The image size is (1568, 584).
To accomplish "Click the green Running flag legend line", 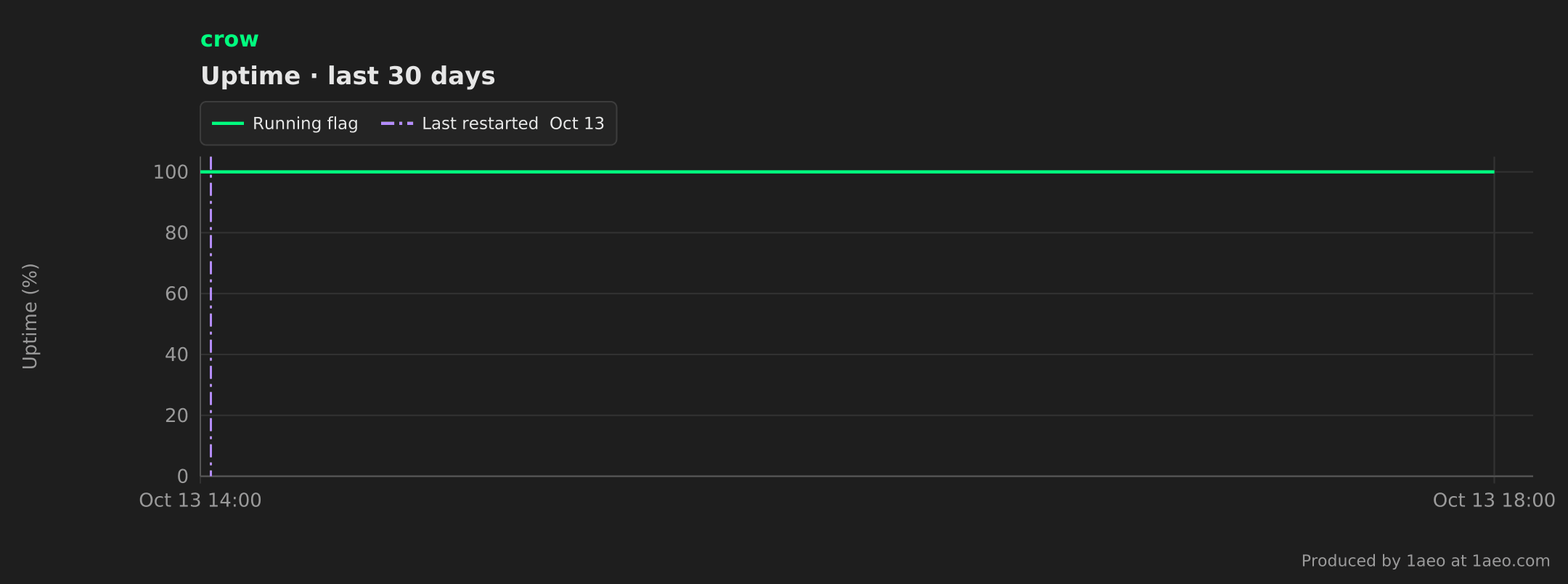I will tap(227, 123).
